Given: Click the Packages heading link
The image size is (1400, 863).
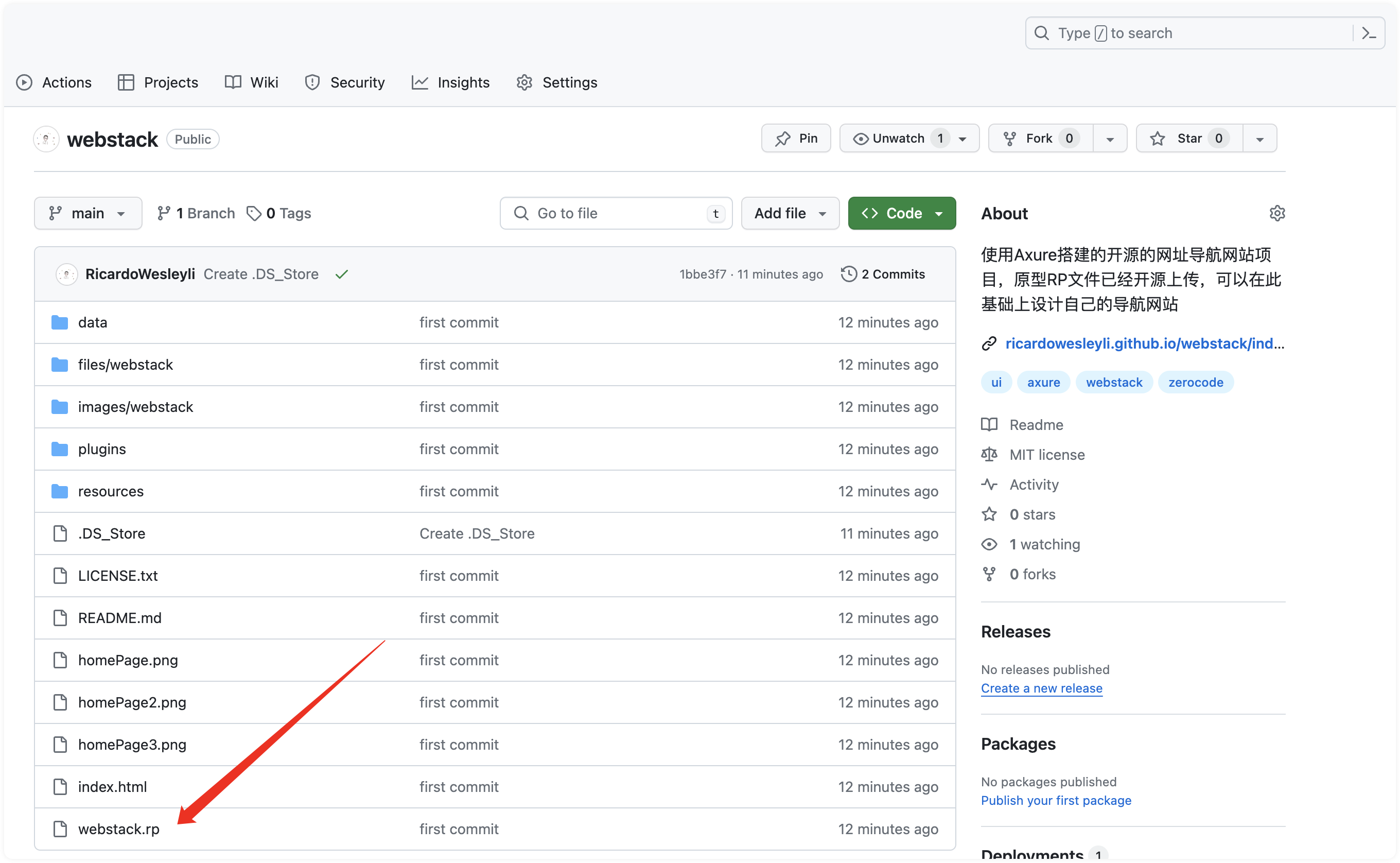Looking at the screenshot, I should 1018,744.
